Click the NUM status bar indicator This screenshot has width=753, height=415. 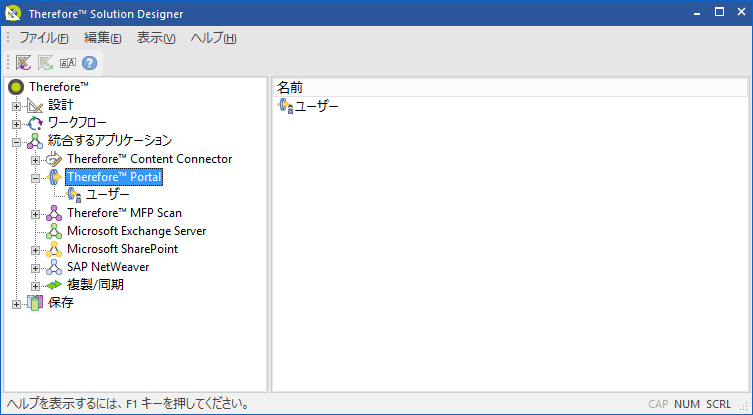[687, 404]
